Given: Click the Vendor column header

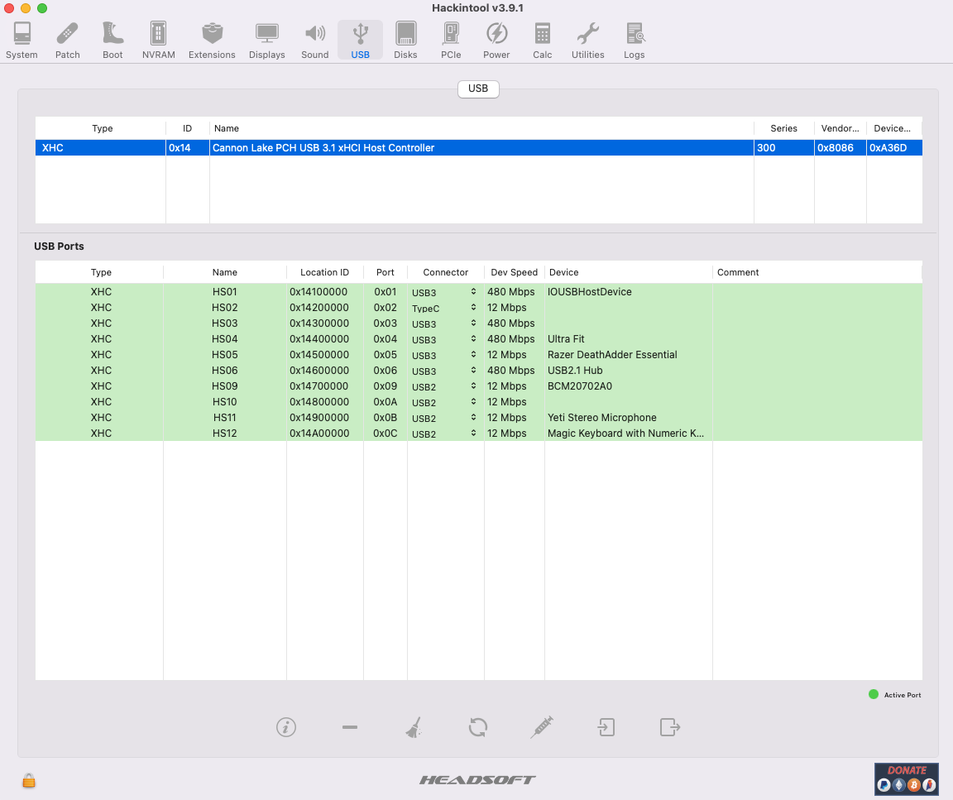Looking at the screenshot, I should pos(840,128).
